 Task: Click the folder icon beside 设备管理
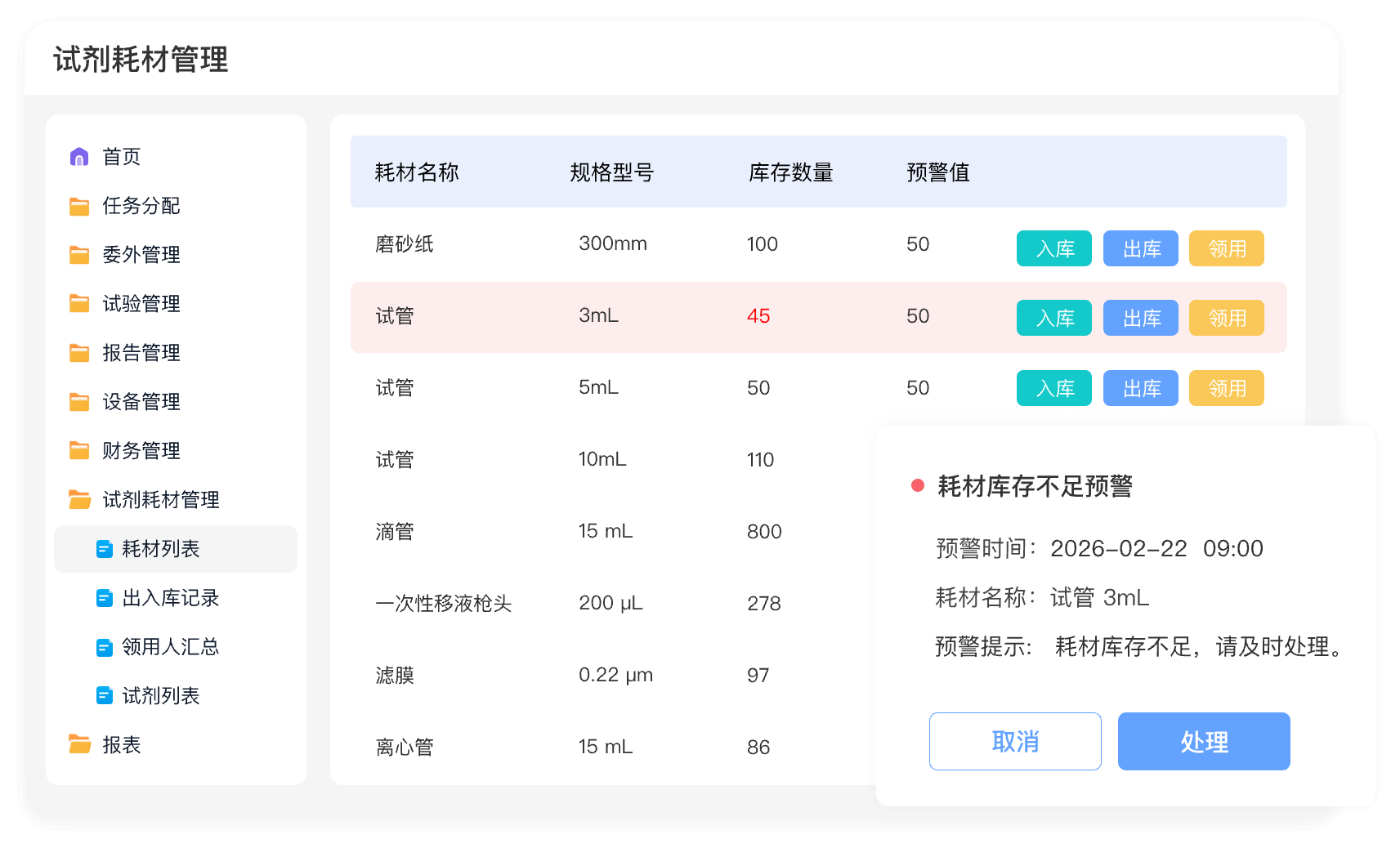tap(79, 402)
